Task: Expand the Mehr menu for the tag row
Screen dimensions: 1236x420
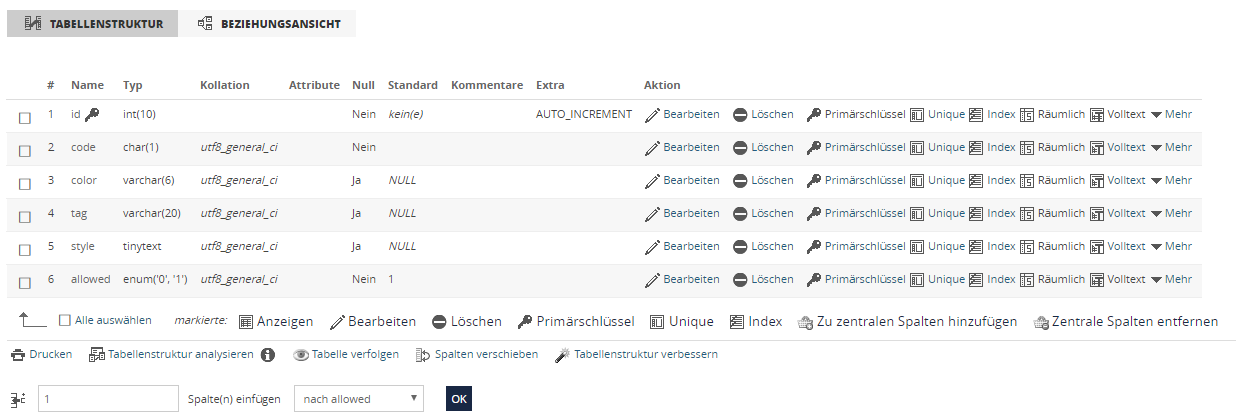Action: coord(1171,214)
